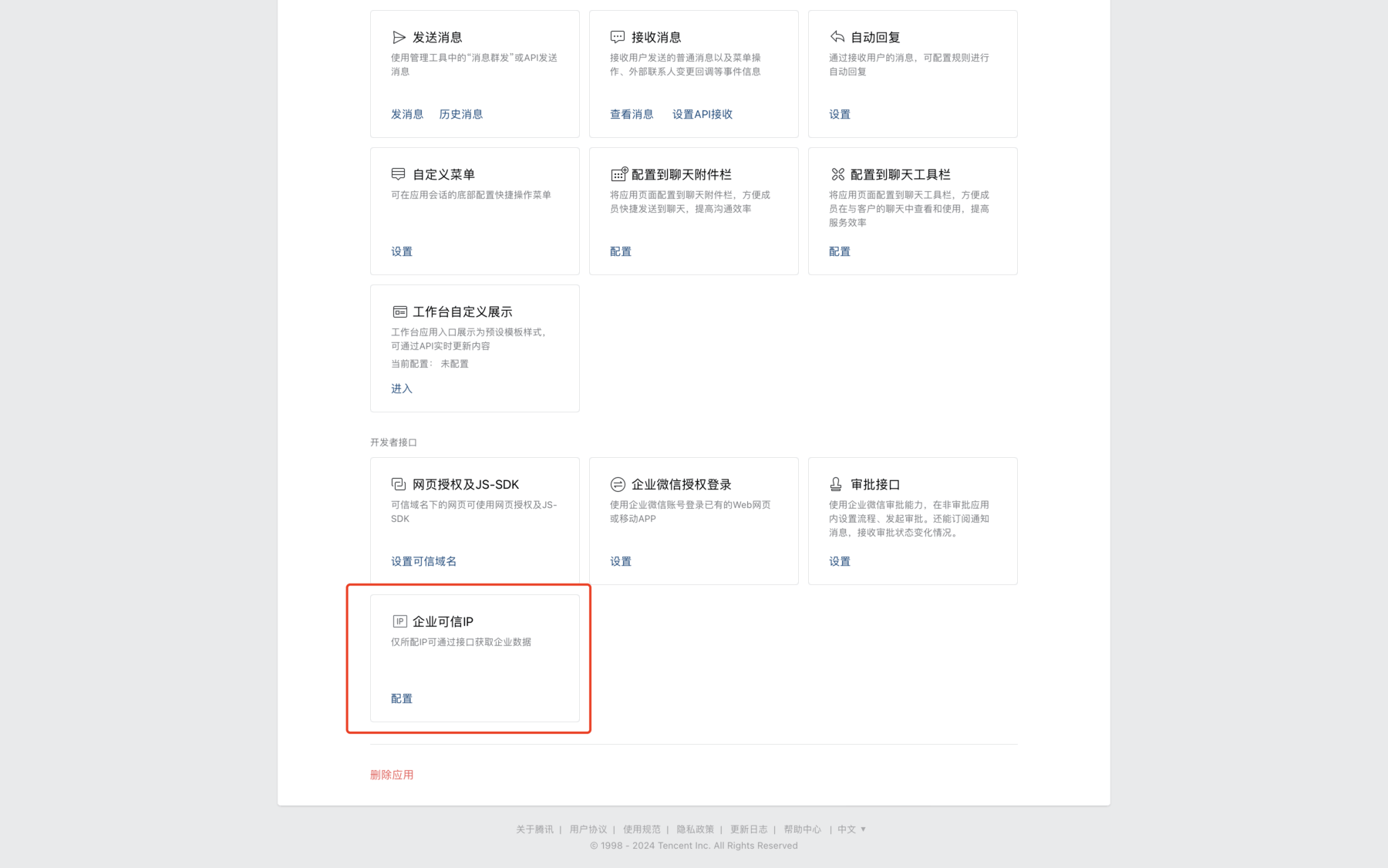
Task: Click 设置可信域名 link
Action: click(423, 561)
